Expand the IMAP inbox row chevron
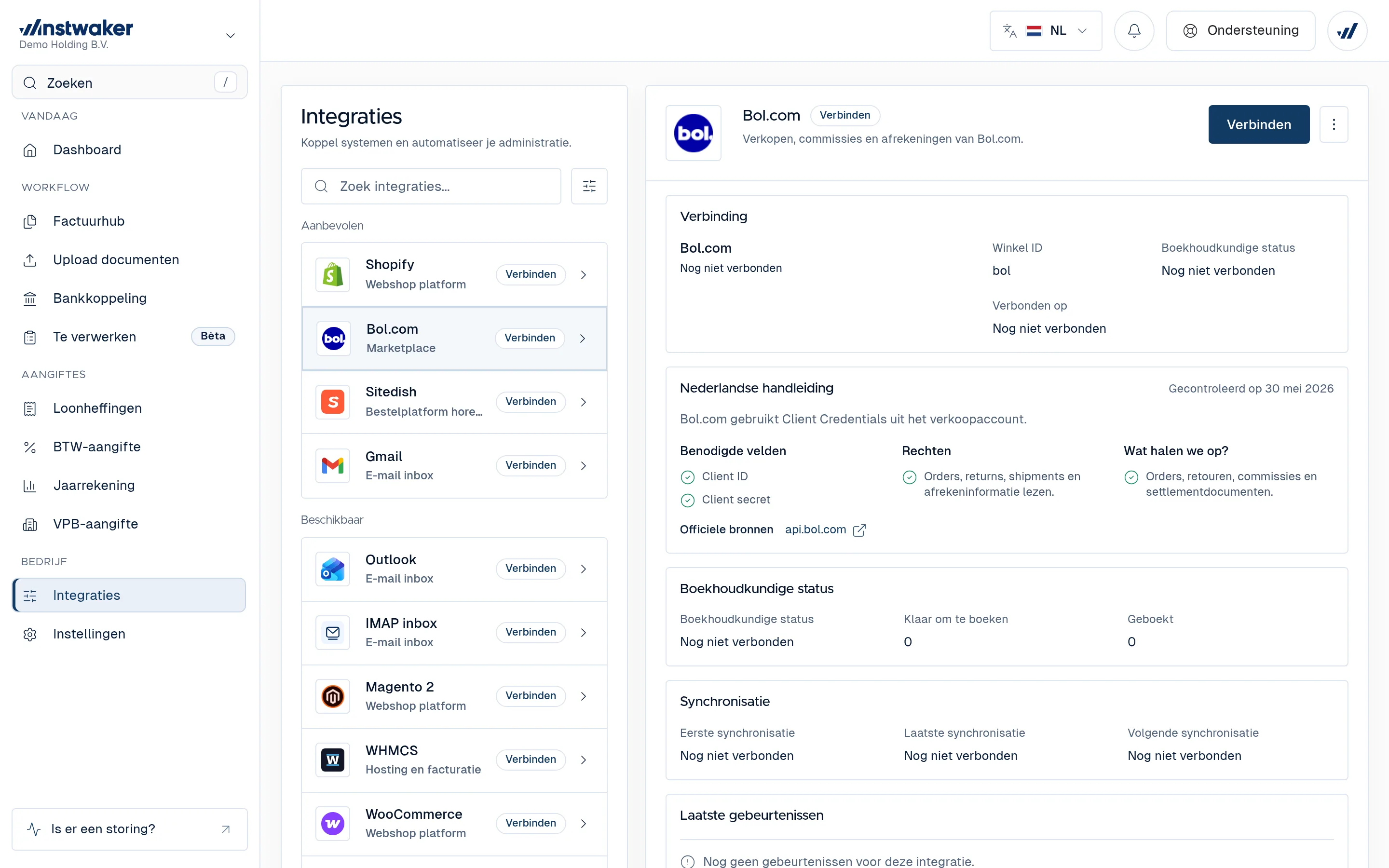1389x868 pixels. [583, 633]
